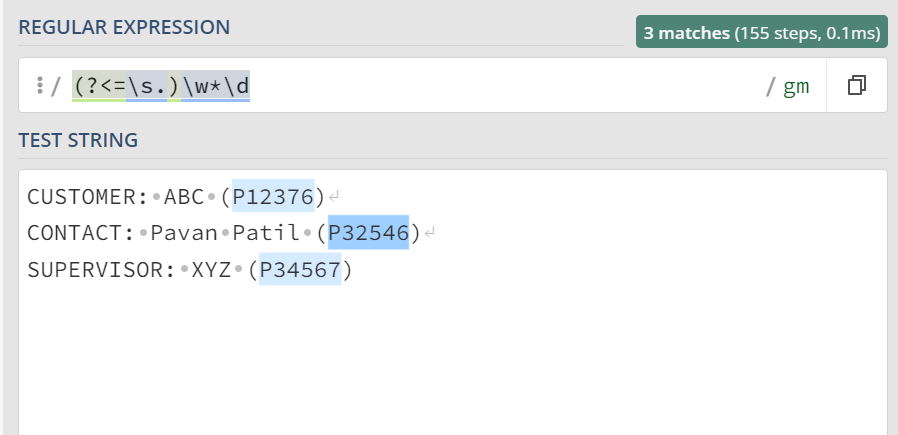Select the highlighted match P32546
Screen dimensions: 898x435
click(x=368, y=233)
